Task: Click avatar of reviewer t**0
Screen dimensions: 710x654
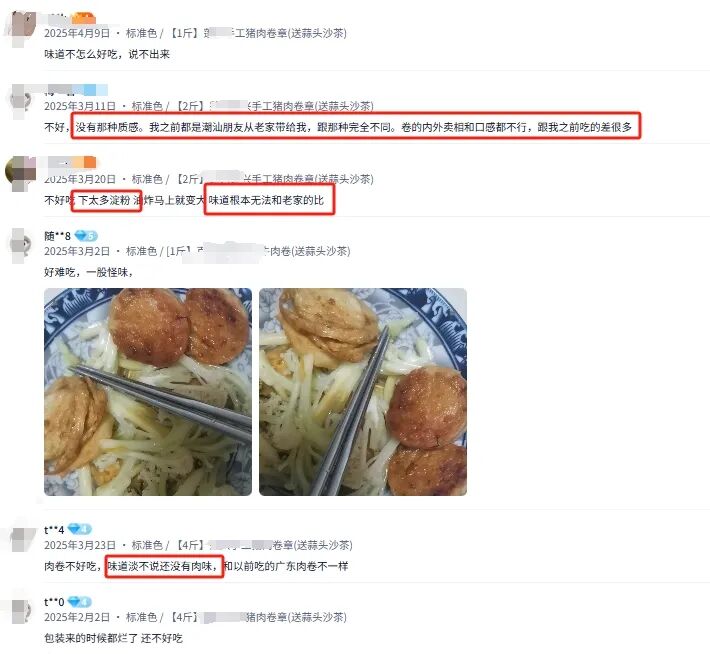Action: pyautogui.click(x=21, y=611)
